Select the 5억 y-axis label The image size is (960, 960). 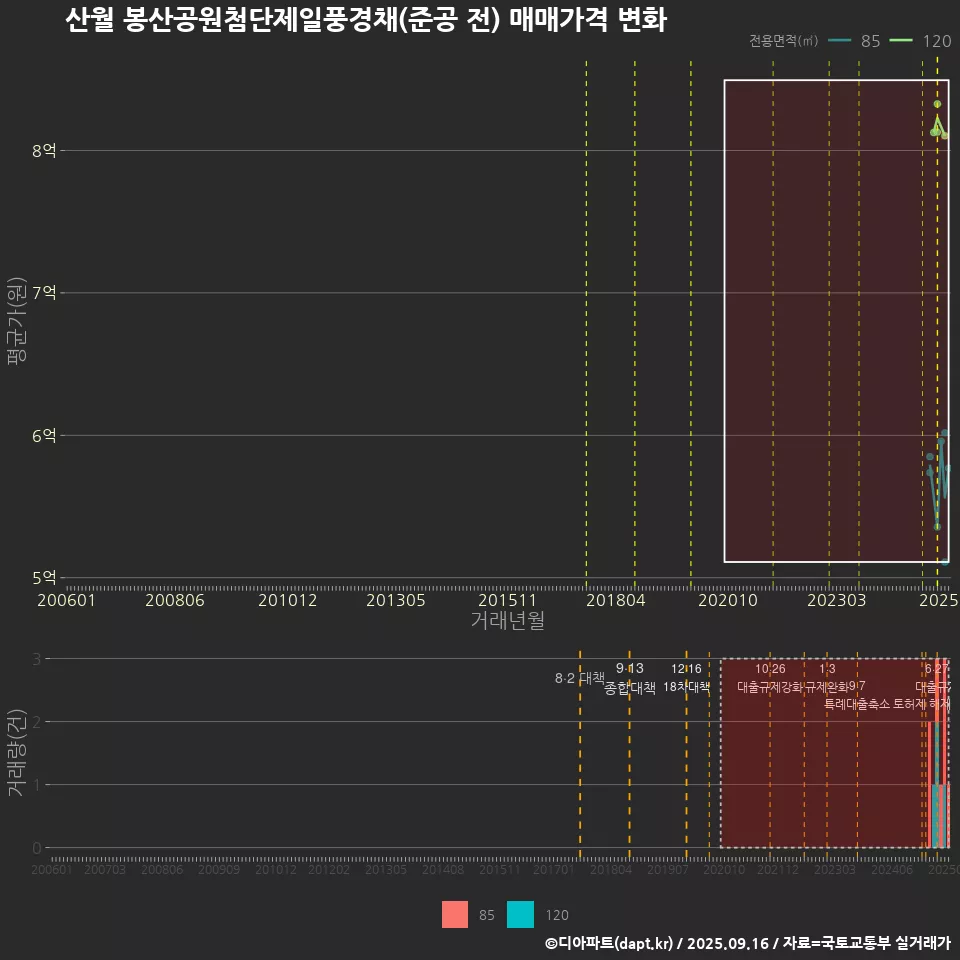coord(44,577)
